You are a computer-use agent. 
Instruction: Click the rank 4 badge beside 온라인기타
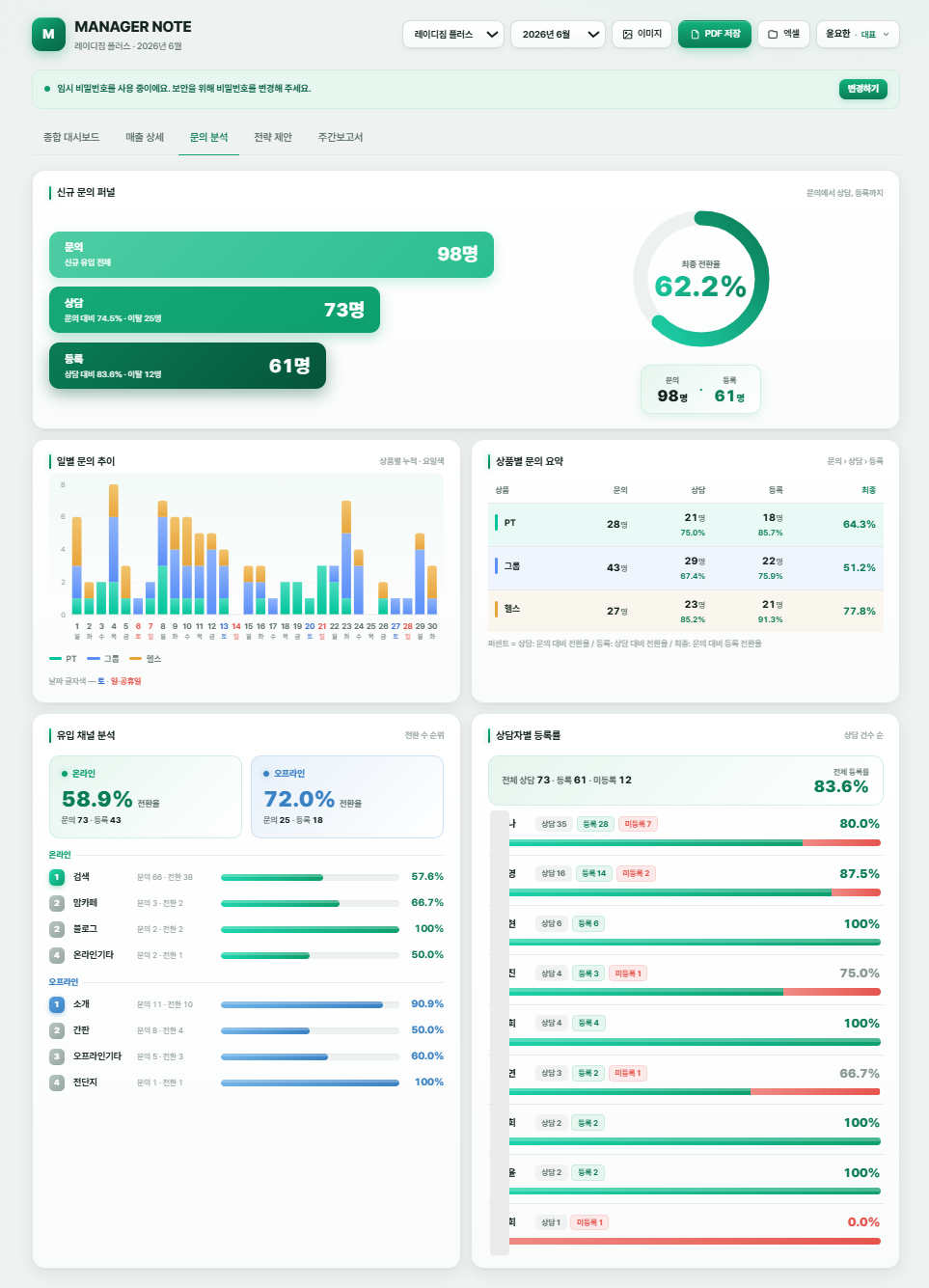pyautogui.click(x=57, y=955)
